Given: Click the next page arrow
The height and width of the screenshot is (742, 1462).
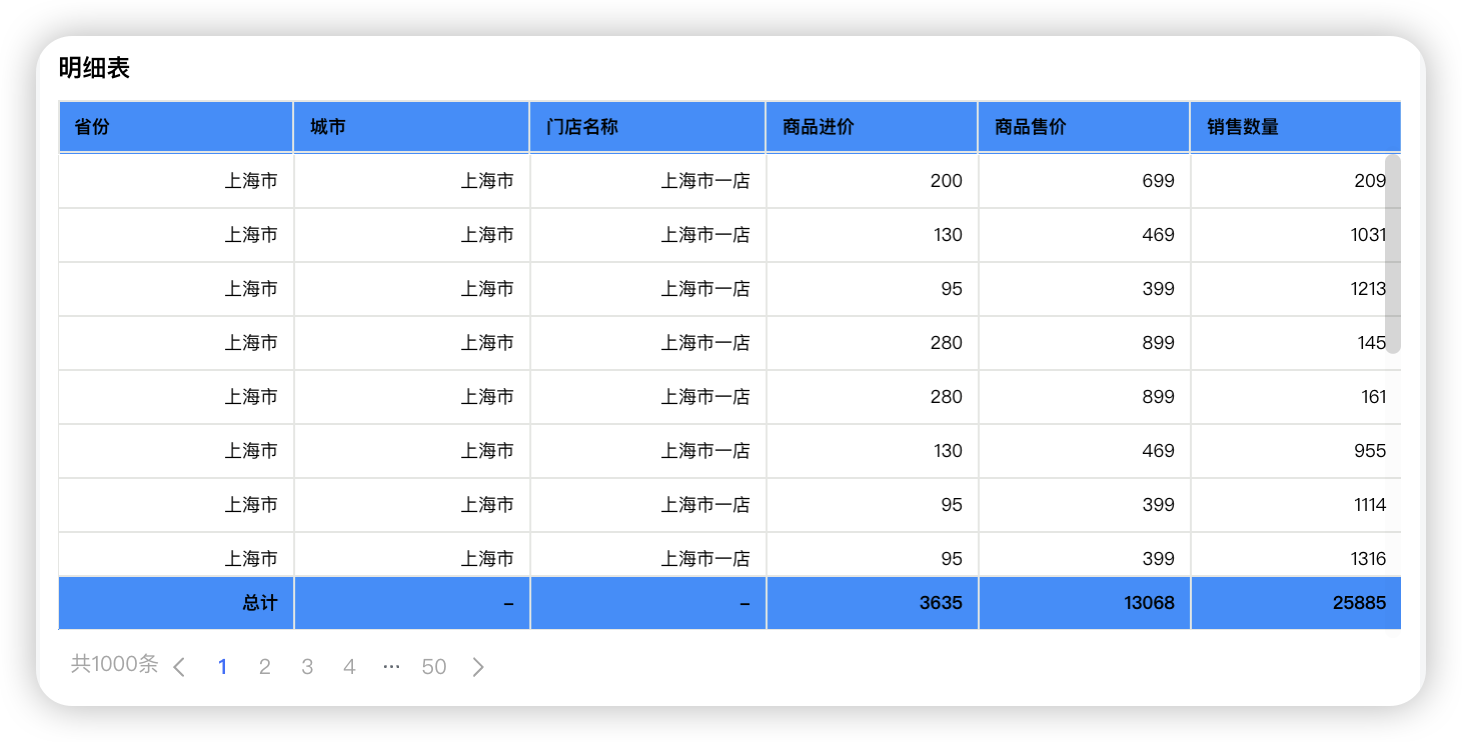Looking at the screenshot, I should point(478,666).
